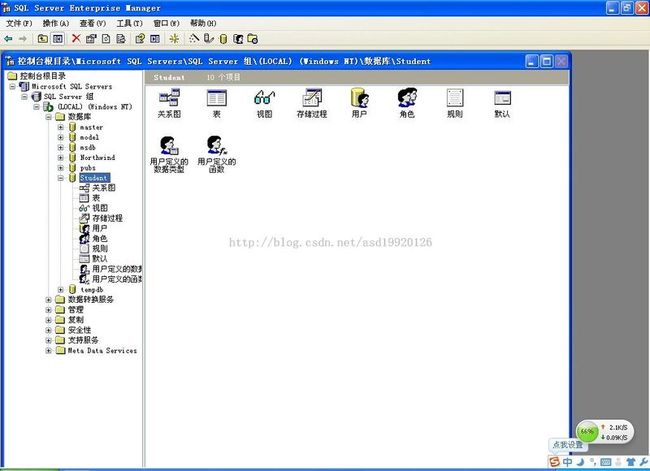Viewport: 650px width, 471px height.
Task: Open the 工具(T) menu
Action: (129, 23)
